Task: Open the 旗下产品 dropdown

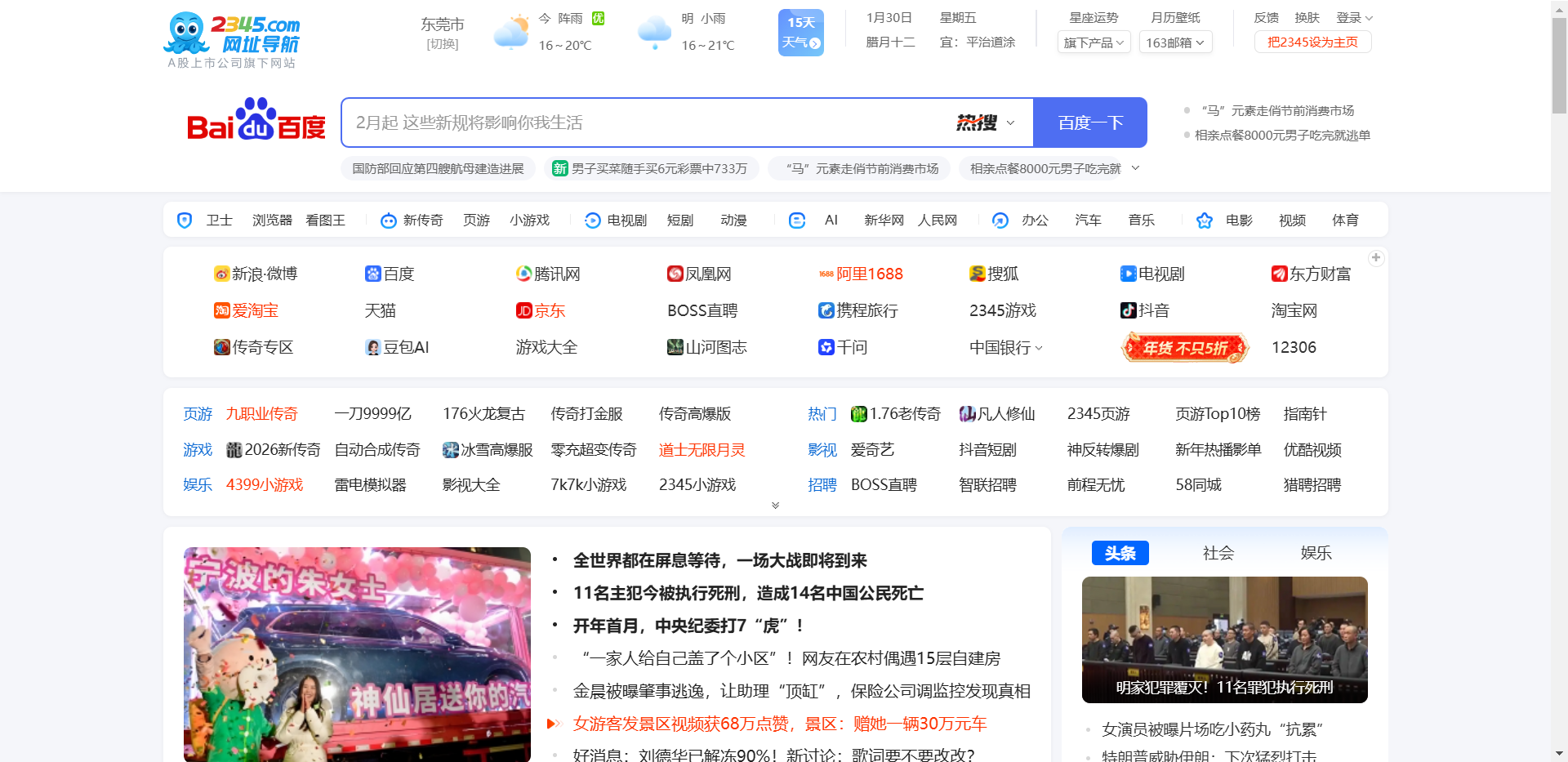Action: click(1094, 42)
